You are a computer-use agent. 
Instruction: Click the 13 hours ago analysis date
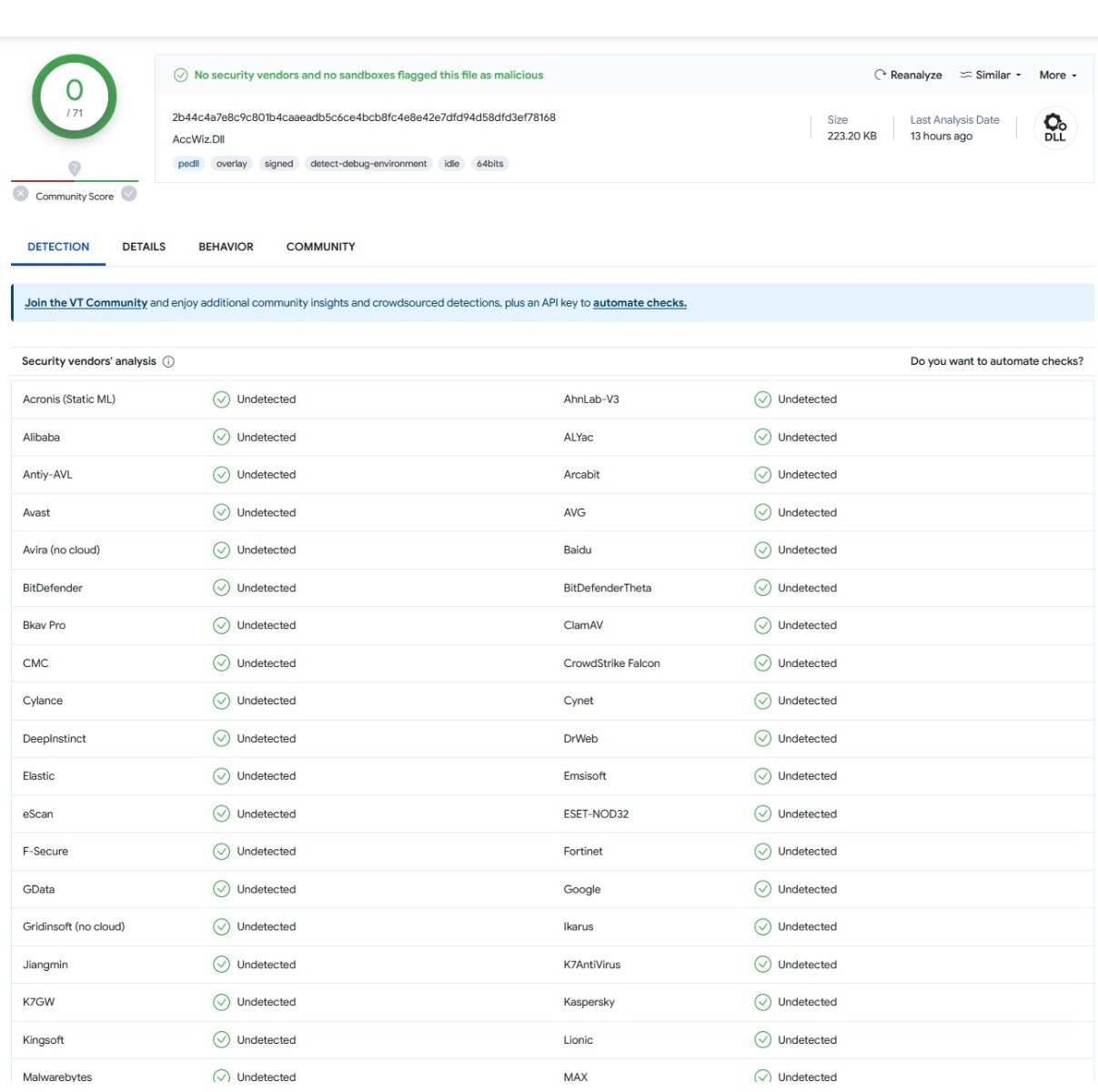pyautogui.click(x=942, y=136)
